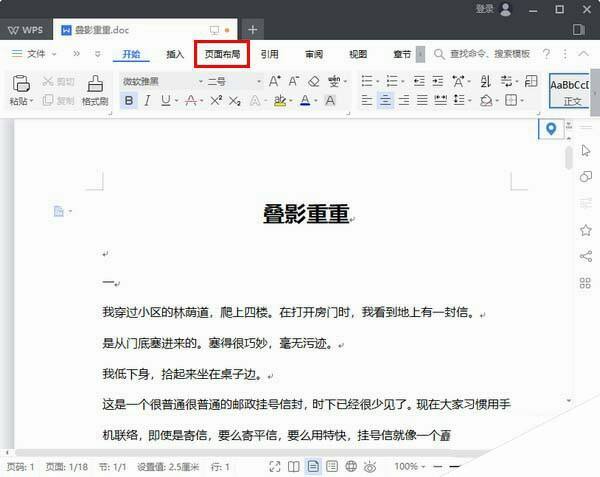Apply superscript X² formatting
600x477 pixels.
[x=216, y=101]
